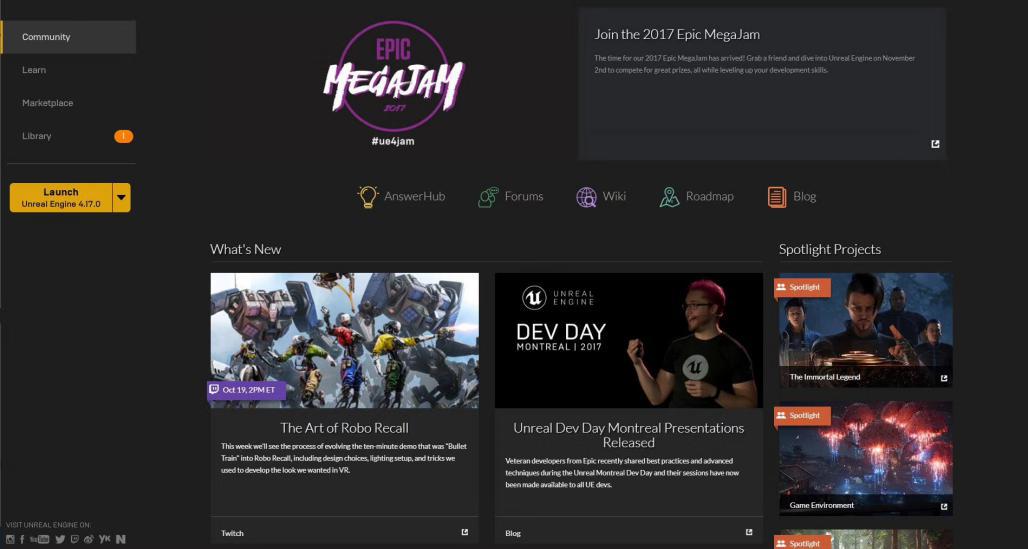Viewport: 1028px width, 549px height.
Task: Click external link icon on Robo Recall card
Action: coord(464,532)
